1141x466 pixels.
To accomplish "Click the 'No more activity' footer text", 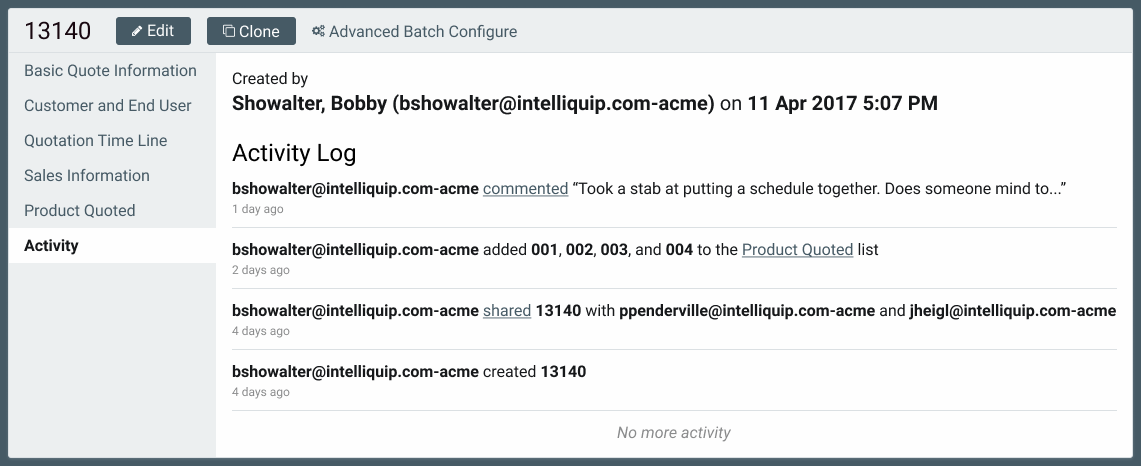I will click(674, 433).
